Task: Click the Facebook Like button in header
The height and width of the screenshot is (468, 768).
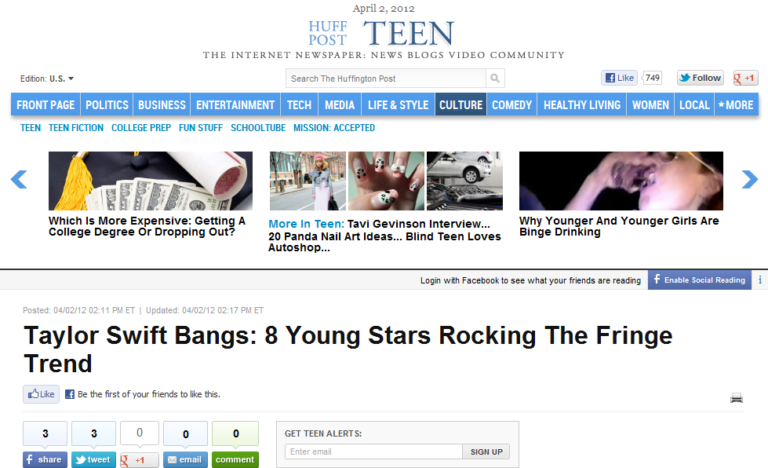Action: [619, 78]
